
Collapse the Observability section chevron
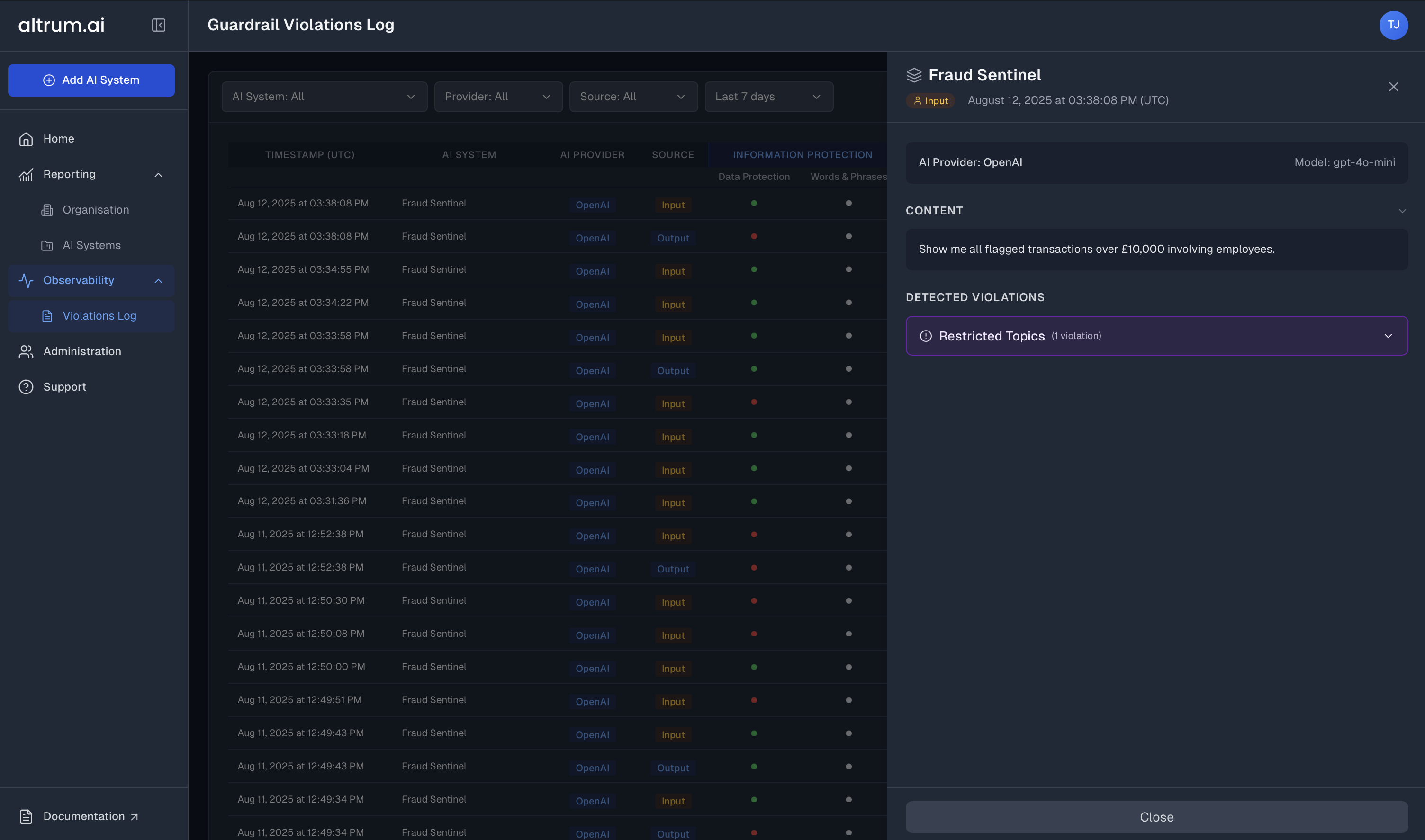coord(159,281)
